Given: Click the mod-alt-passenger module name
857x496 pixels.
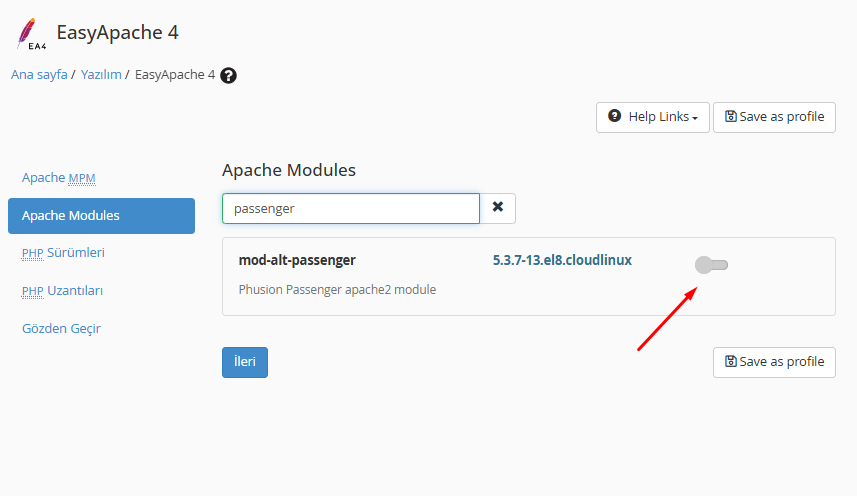Looking at the screenshot, I should (x=297, y=260).
